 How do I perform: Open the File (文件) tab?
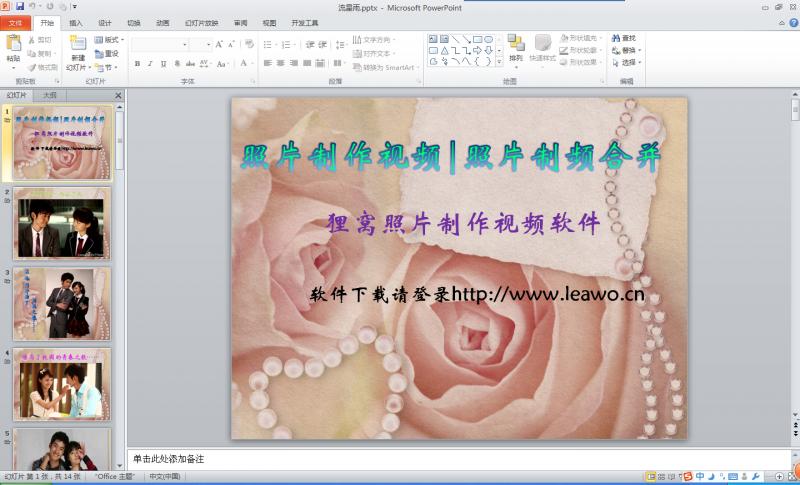(x=15, y=23)
